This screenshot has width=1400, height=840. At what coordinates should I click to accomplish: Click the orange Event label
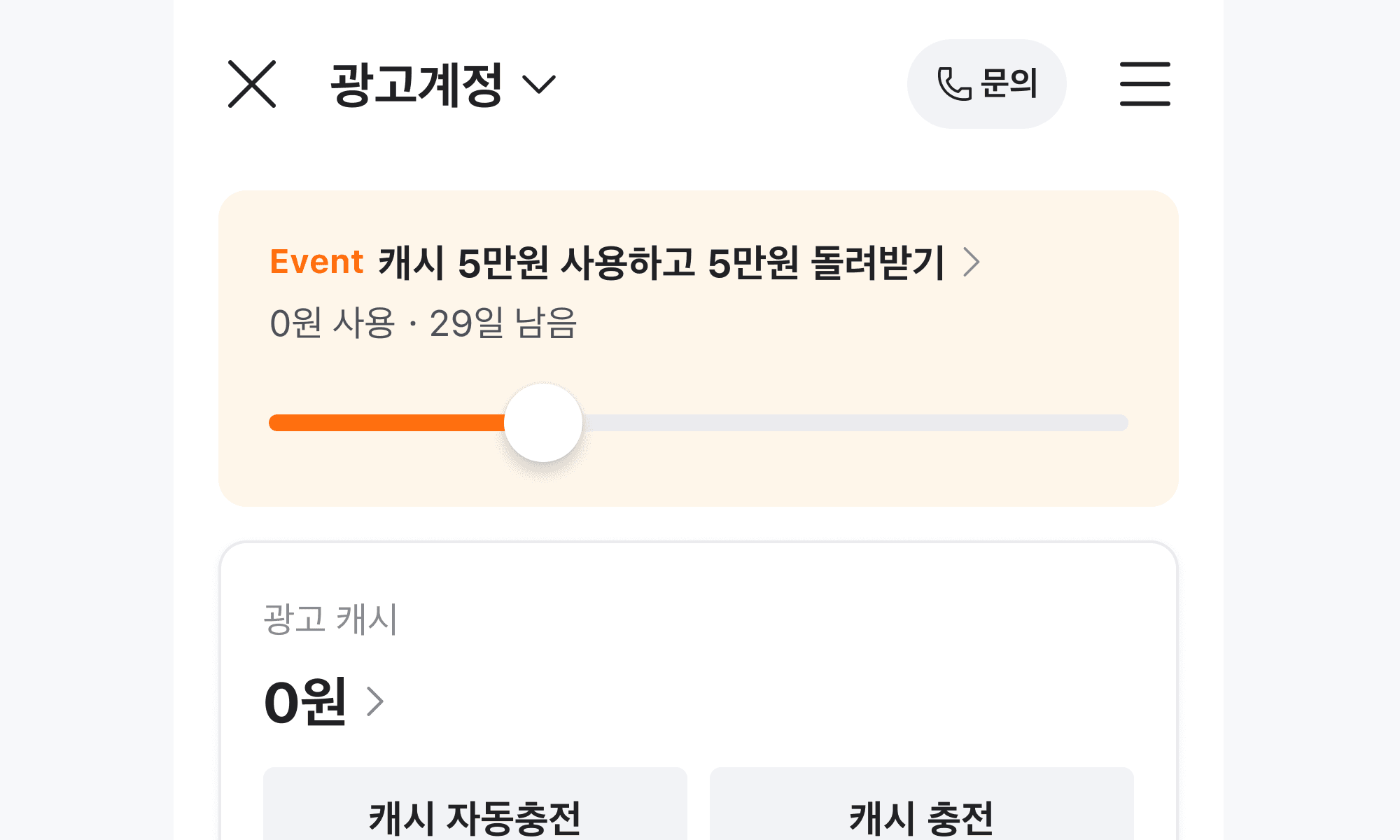tap(316, 262)
